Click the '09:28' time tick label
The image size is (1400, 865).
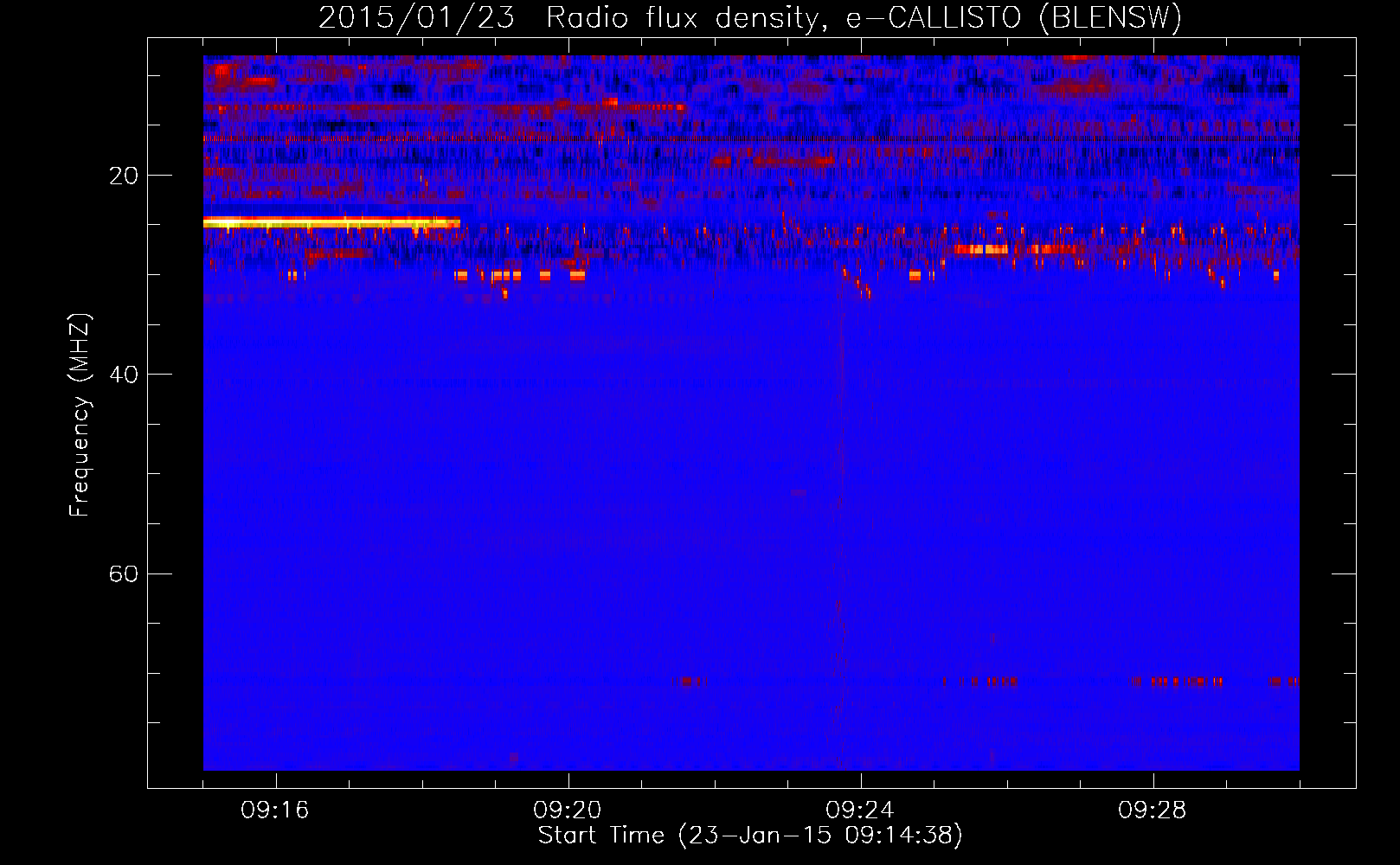pyautogui.click(x=1153, y=811)
